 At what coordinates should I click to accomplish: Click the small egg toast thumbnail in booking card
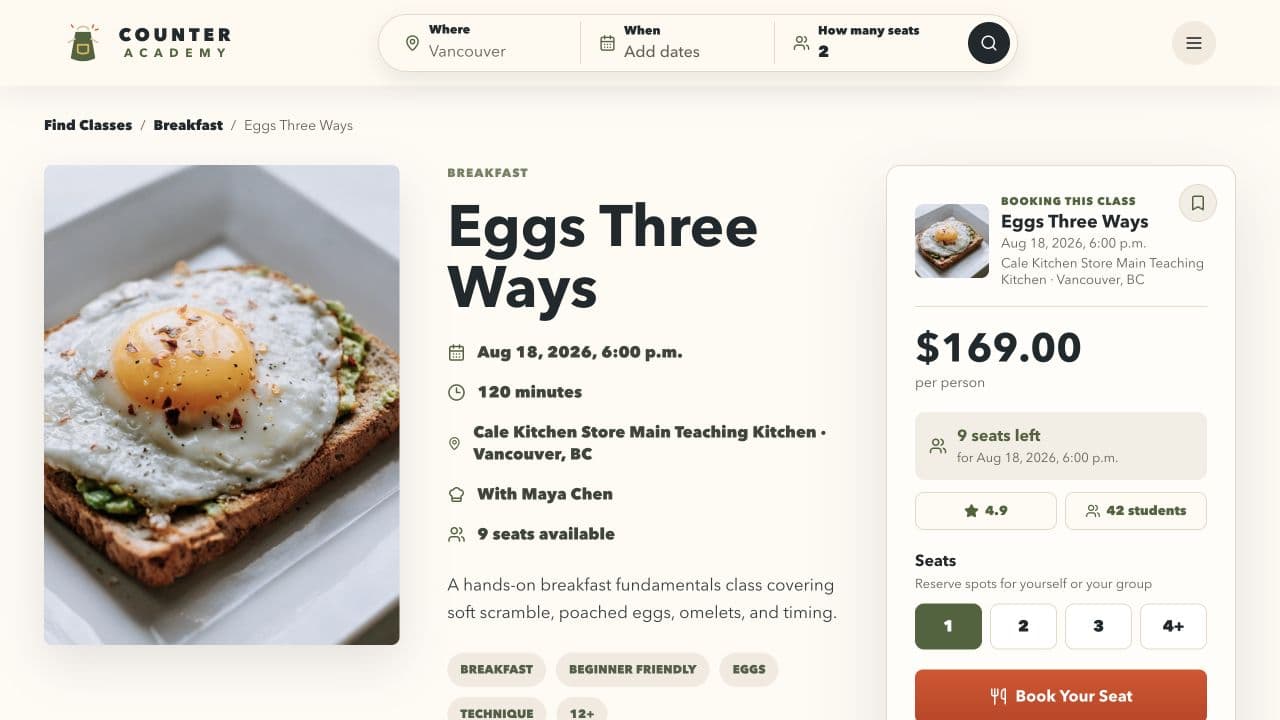click(952, 241)
